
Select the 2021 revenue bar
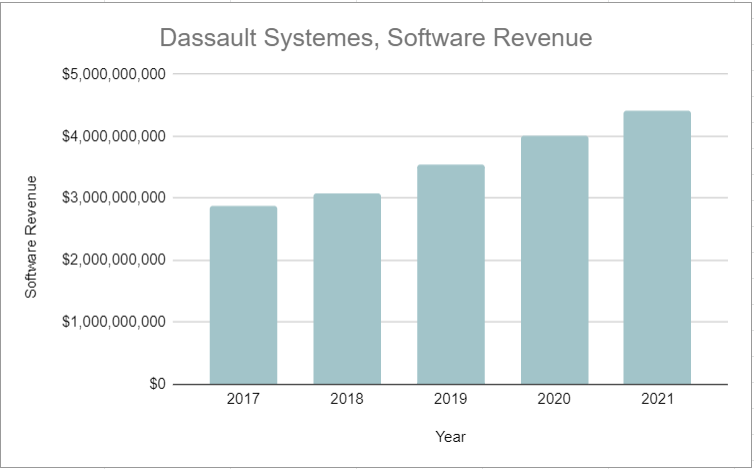coord(657,247)
